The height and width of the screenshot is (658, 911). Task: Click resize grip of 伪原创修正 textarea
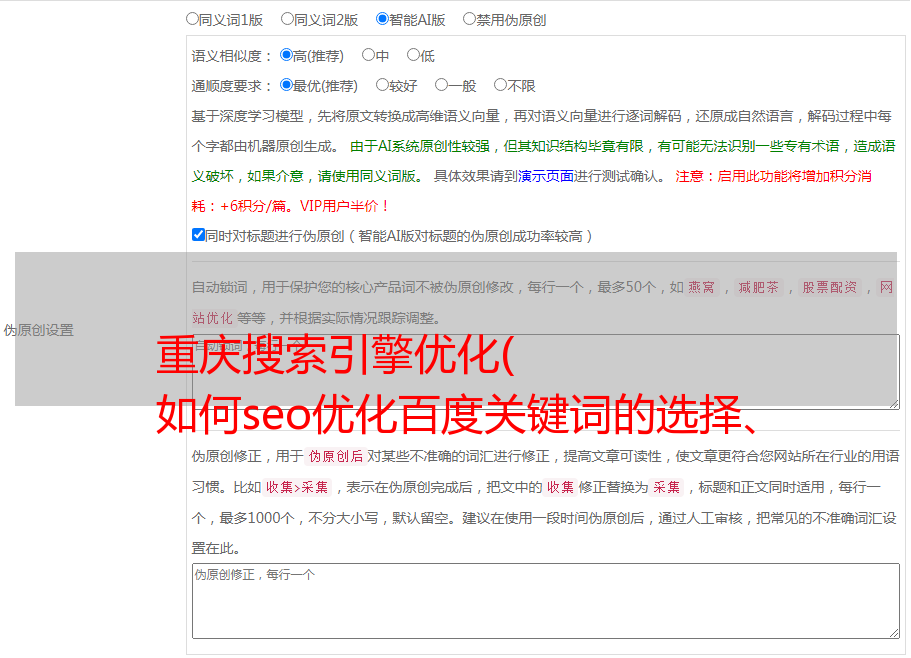(894, 633)
